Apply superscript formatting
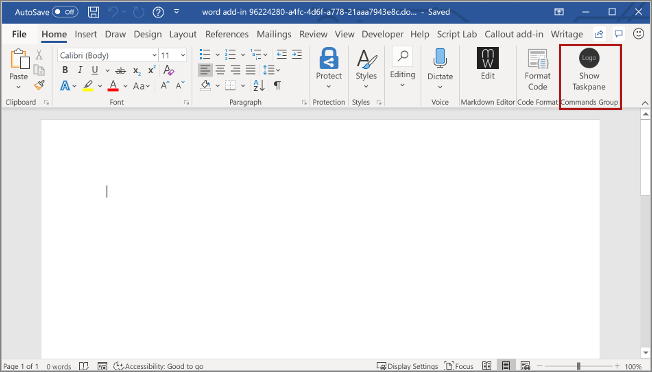 pyautogui.click(x=152, y=70)
